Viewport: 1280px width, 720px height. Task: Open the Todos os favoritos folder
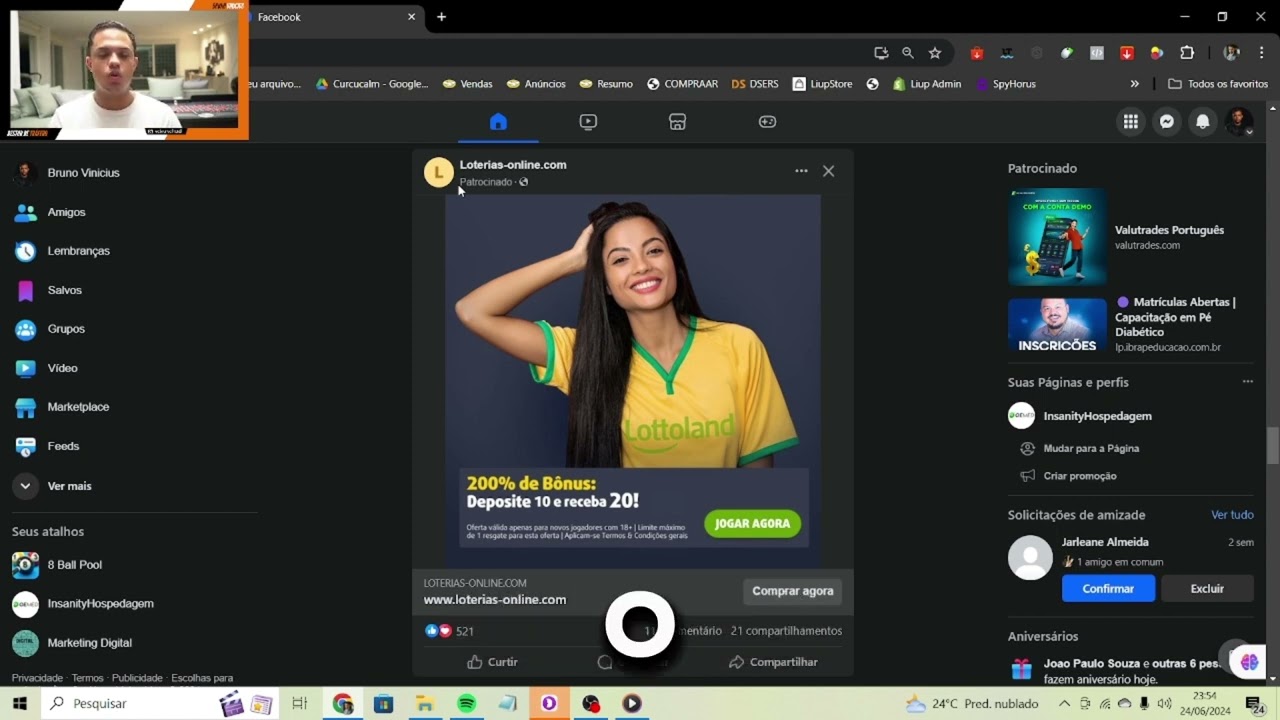click(1218, 84)
